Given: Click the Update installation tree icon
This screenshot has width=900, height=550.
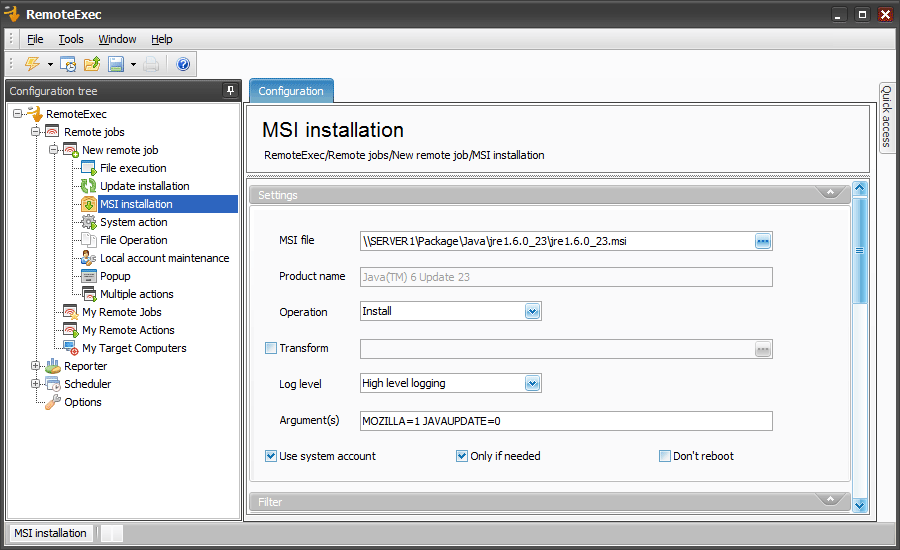Looking at the screenshot, I should [88, 185].
